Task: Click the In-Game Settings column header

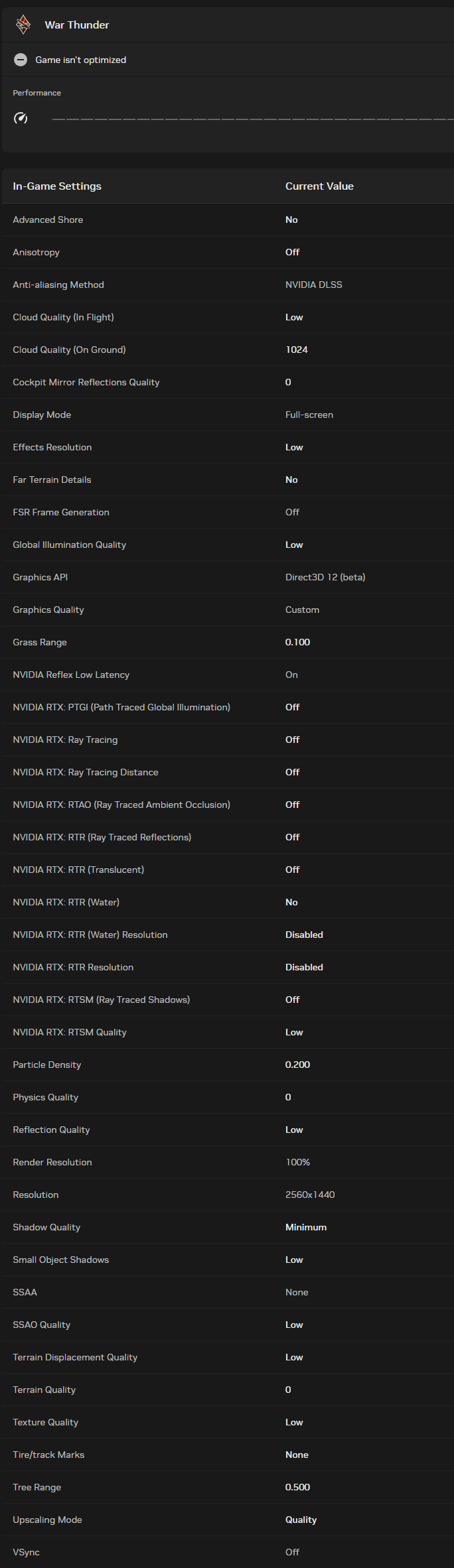Action: click(57, 186)
